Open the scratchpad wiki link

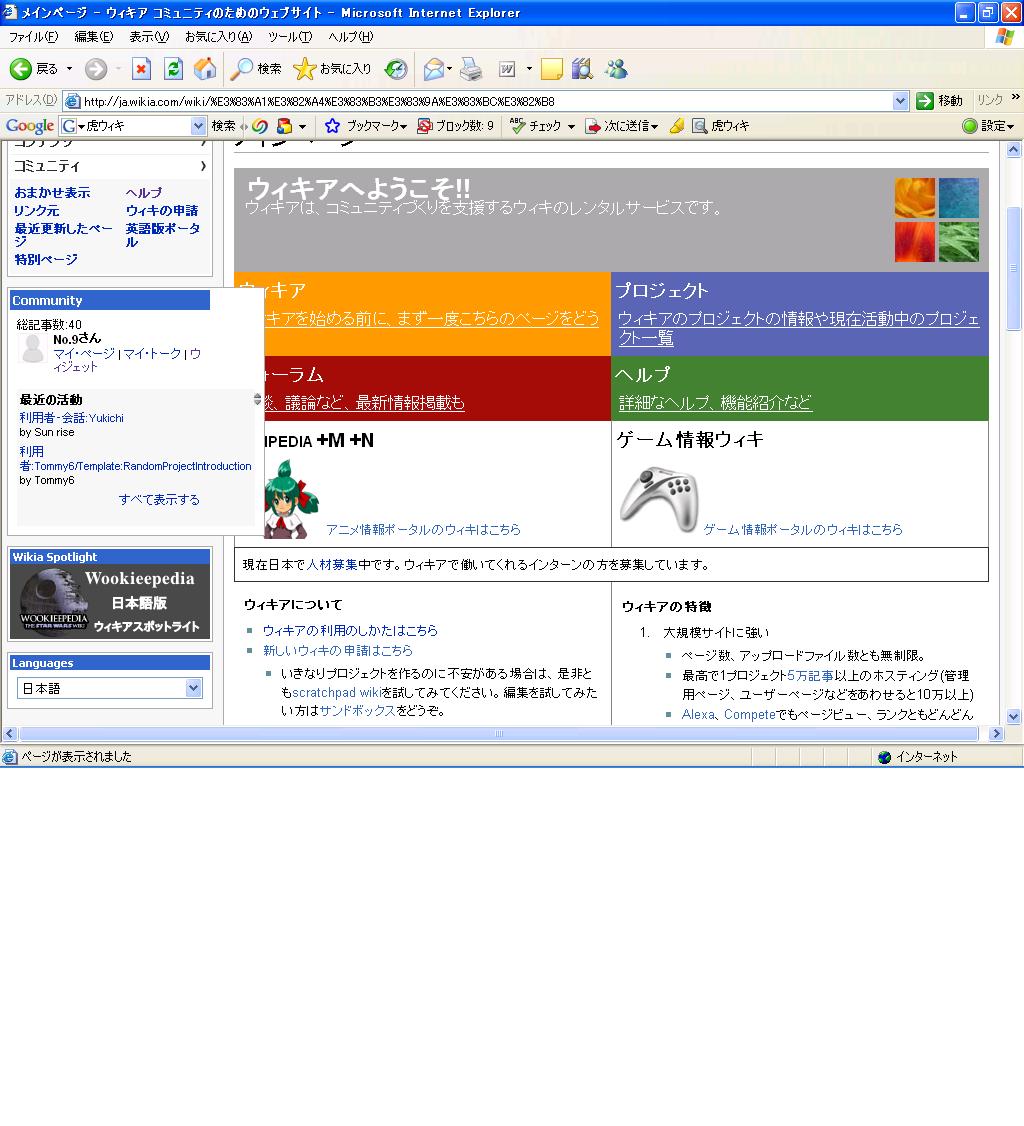coord(336,693)
